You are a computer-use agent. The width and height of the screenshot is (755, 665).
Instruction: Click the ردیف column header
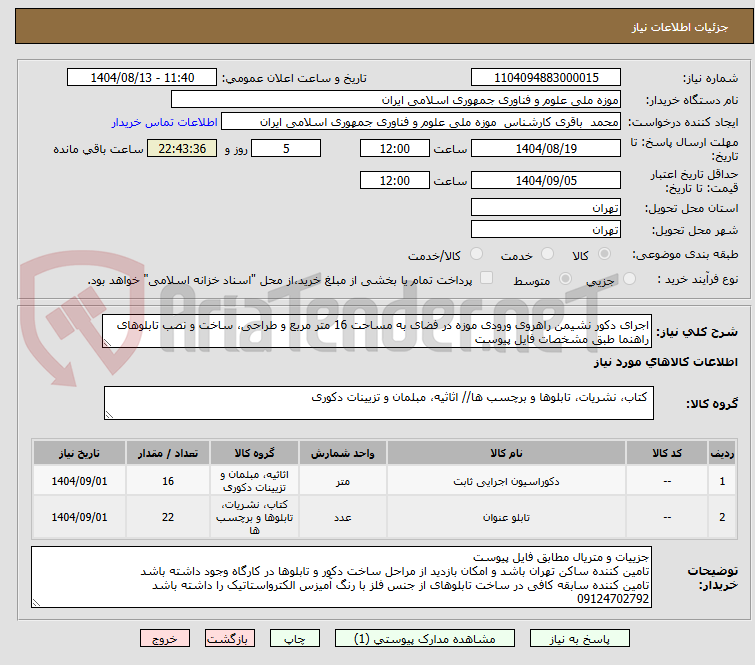pyautogui.click(x=722, y=453)
